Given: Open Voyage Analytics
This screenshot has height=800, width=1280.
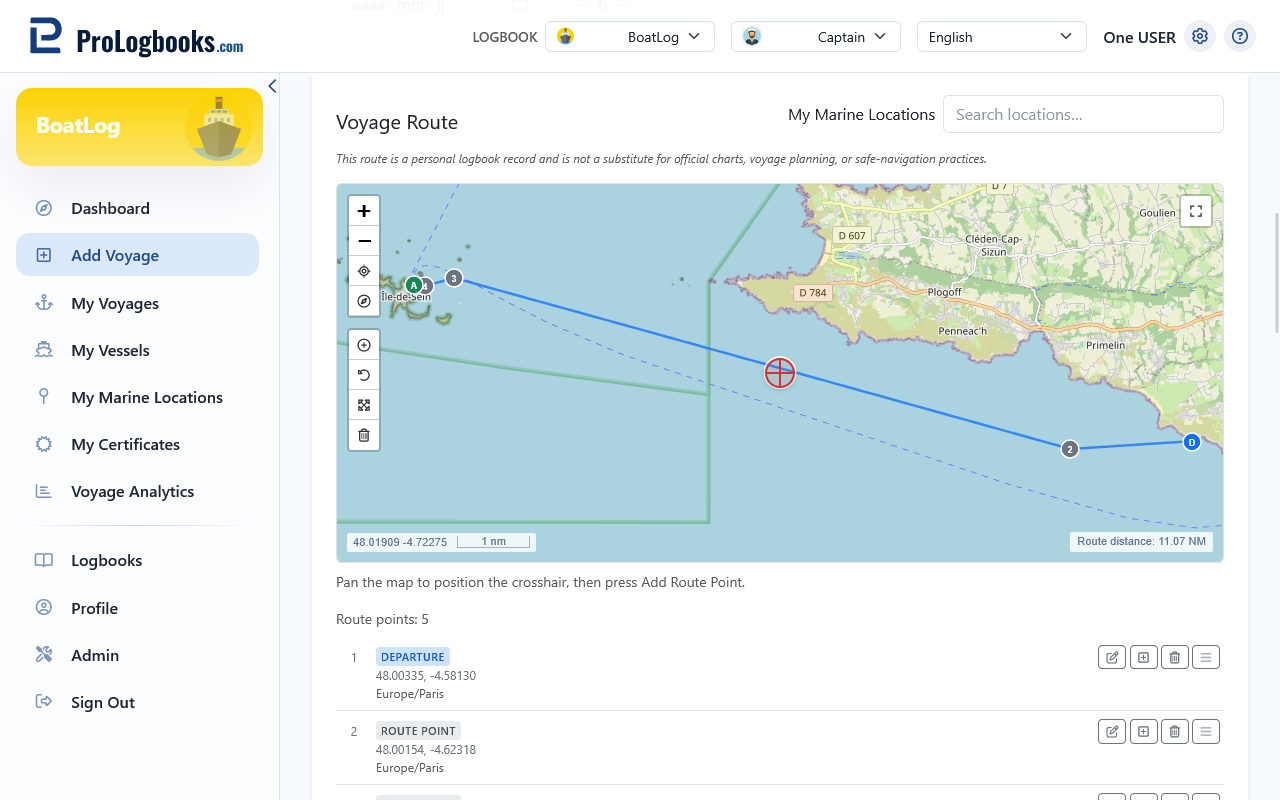Looking at the screenshot, I should tap(137, 491).
